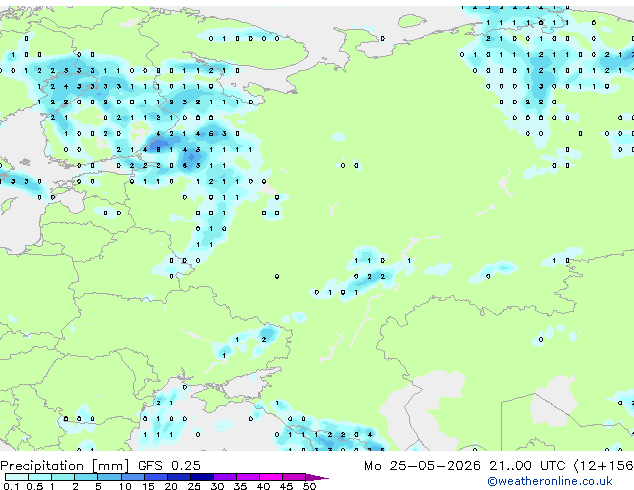Click the legend swatch between 0.1 and 0.5

[x=17, y=477]
